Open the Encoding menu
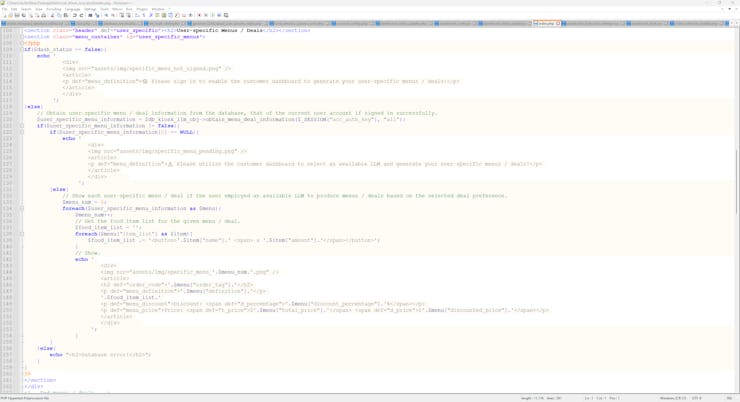The height and width of the screenshot is (402, 740). click(53, 9)
